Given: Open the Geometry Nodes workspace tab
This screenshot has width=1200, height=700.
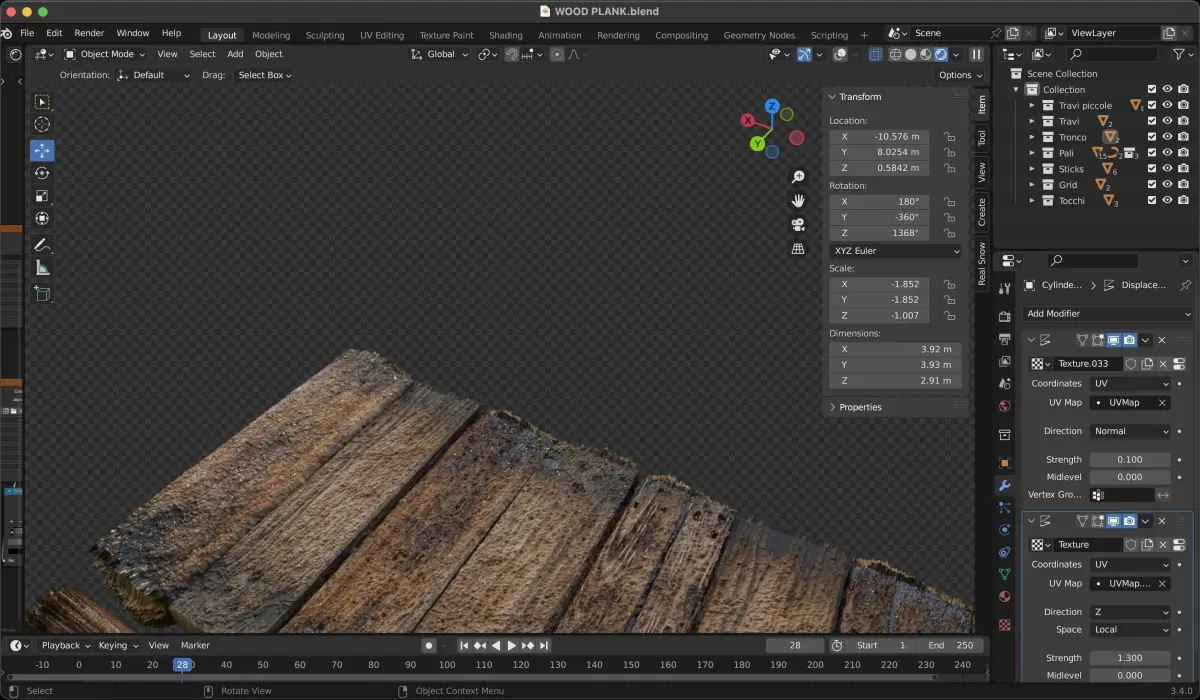Looking at the screenshot, I should point(758,35).
